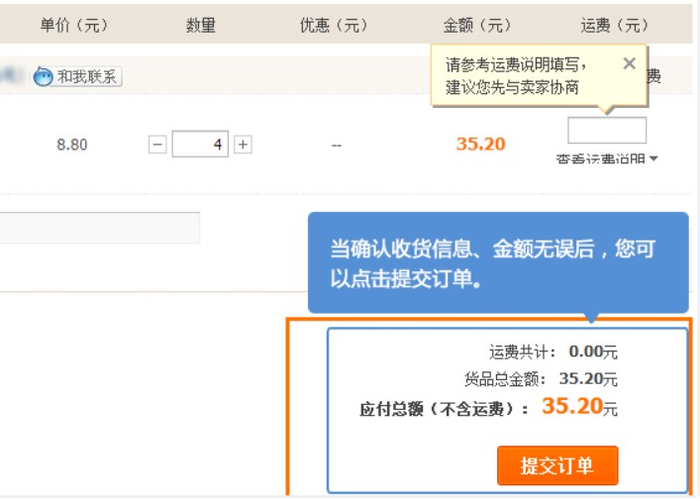The image size is (700, 503).
Task: Click the large orange 应付总额 35.20 total
Action: pos(573,406)
